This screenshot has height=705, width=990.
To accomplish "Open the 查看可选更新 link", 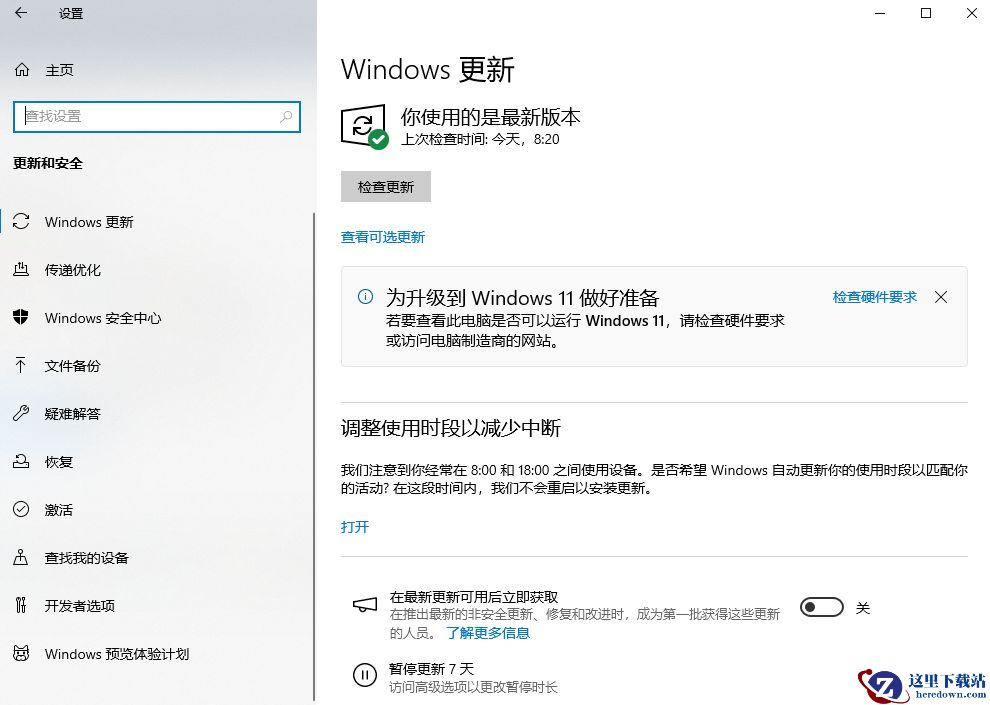I will tap(383, 237).
